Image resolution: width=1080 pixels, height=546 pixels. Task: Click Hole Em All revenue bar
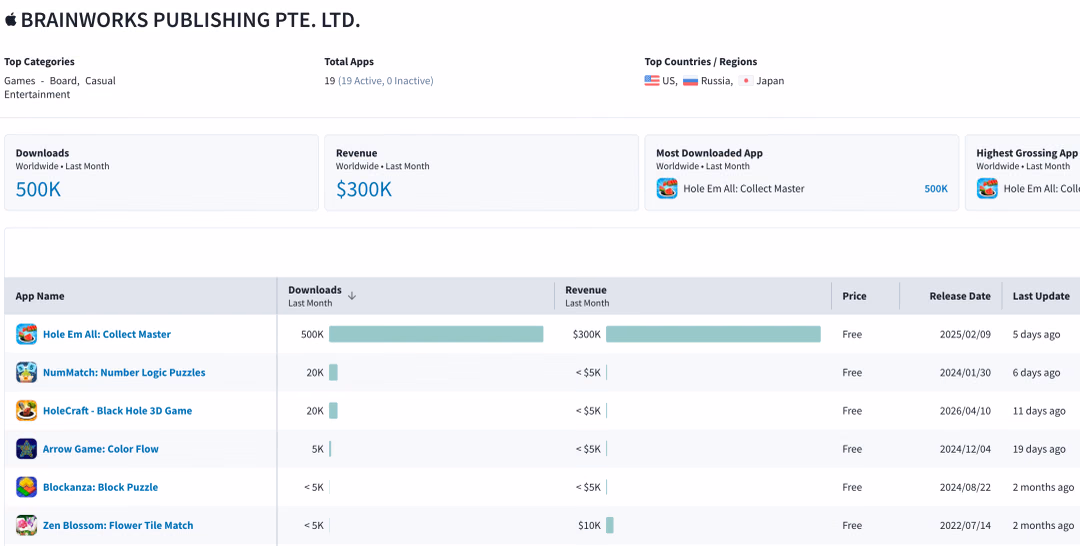[713, 334]
